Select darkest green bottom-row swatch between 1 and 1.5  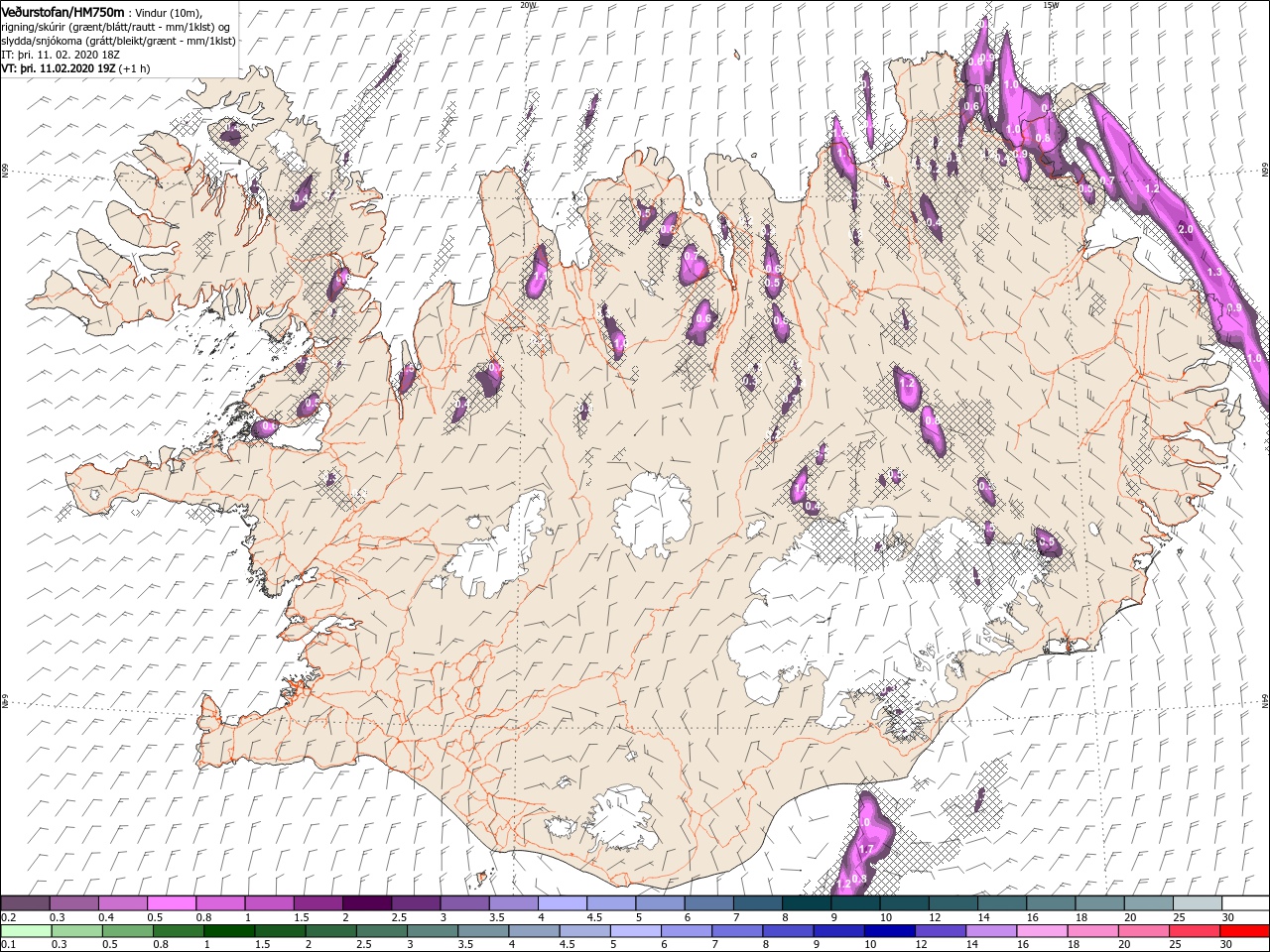(228, 930)
